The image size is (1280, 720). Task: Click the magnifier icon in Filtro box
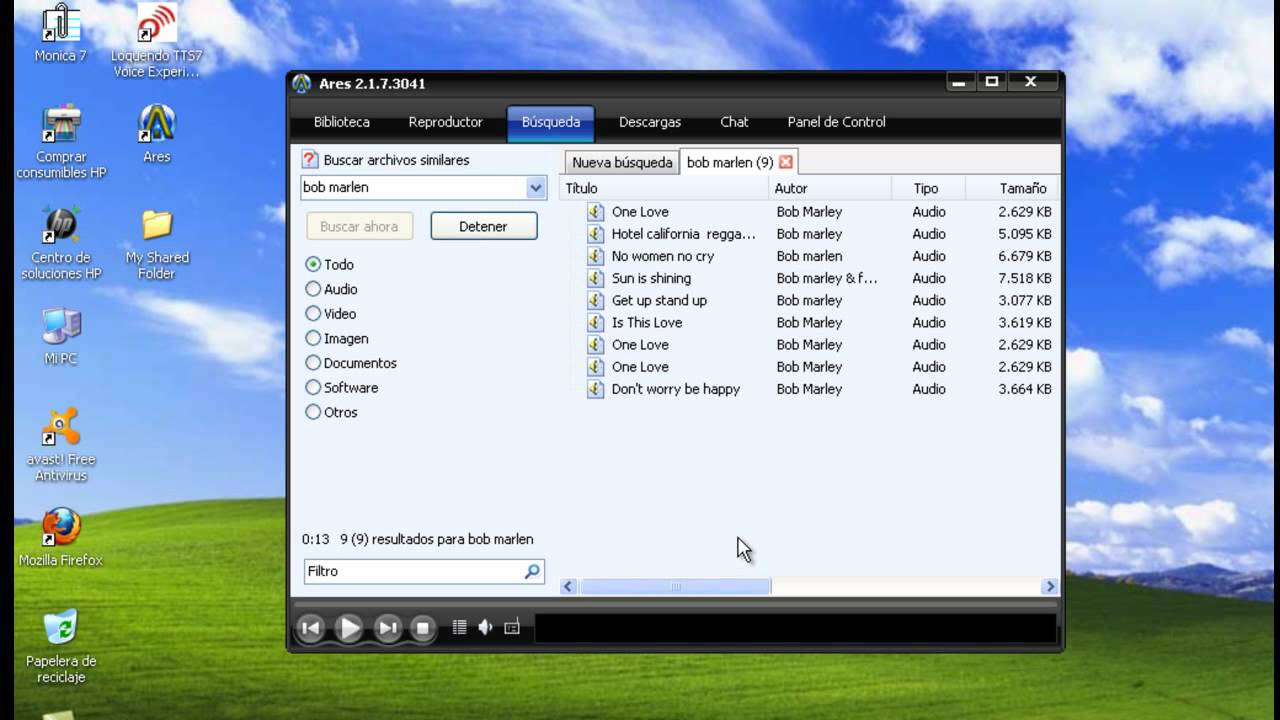532,571
